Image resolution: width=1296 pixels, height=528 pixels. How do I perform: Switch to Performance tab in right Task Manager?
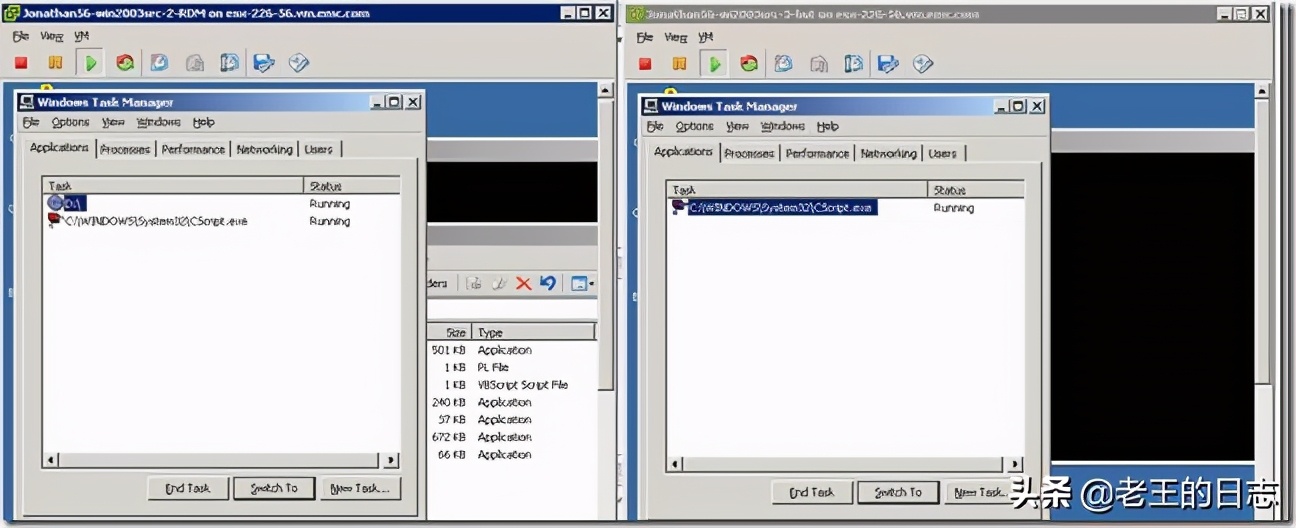coord(817,153)
